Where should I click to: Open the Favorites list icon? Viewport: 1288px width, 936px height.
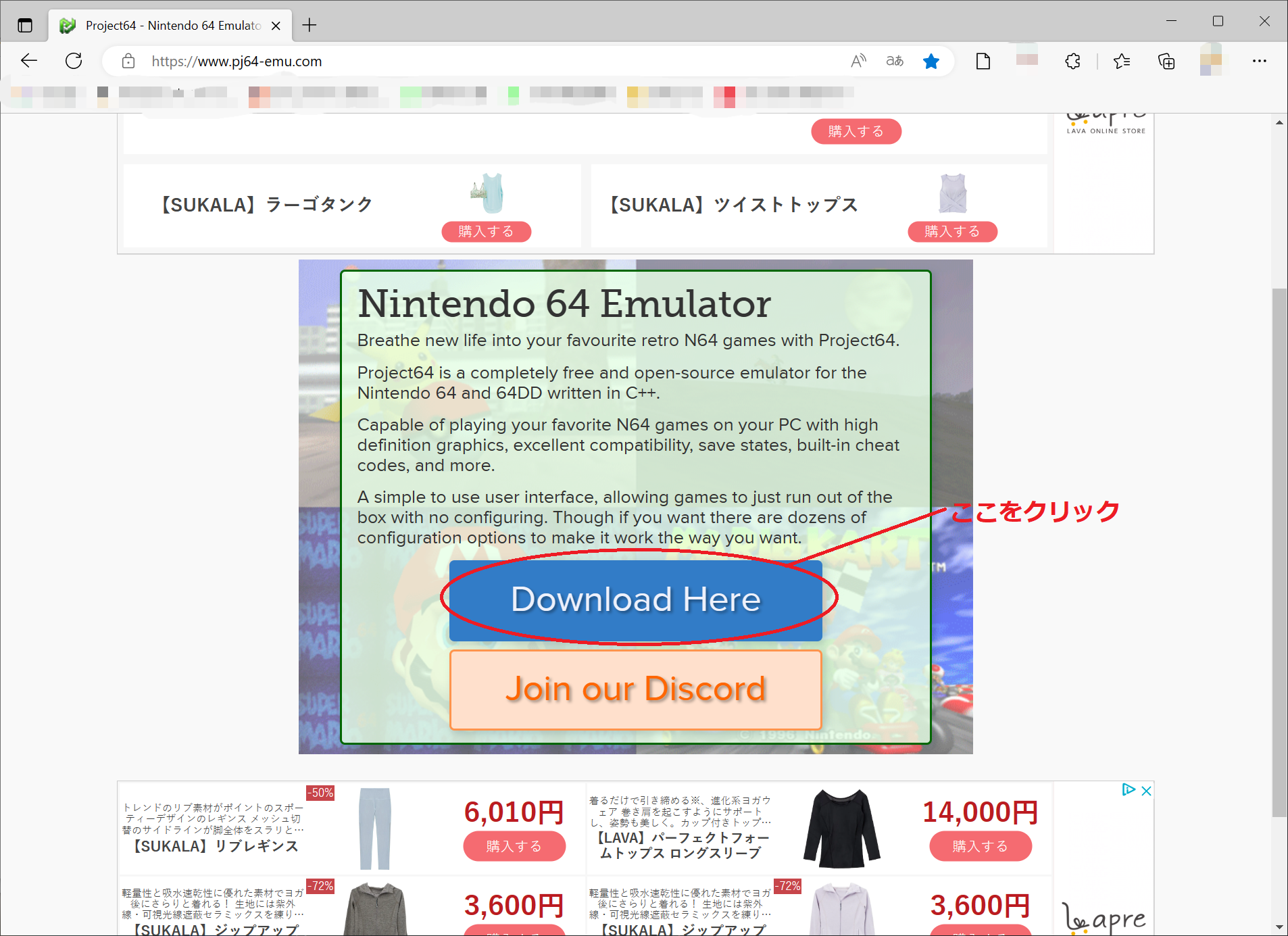click(x=1122, y=61)
